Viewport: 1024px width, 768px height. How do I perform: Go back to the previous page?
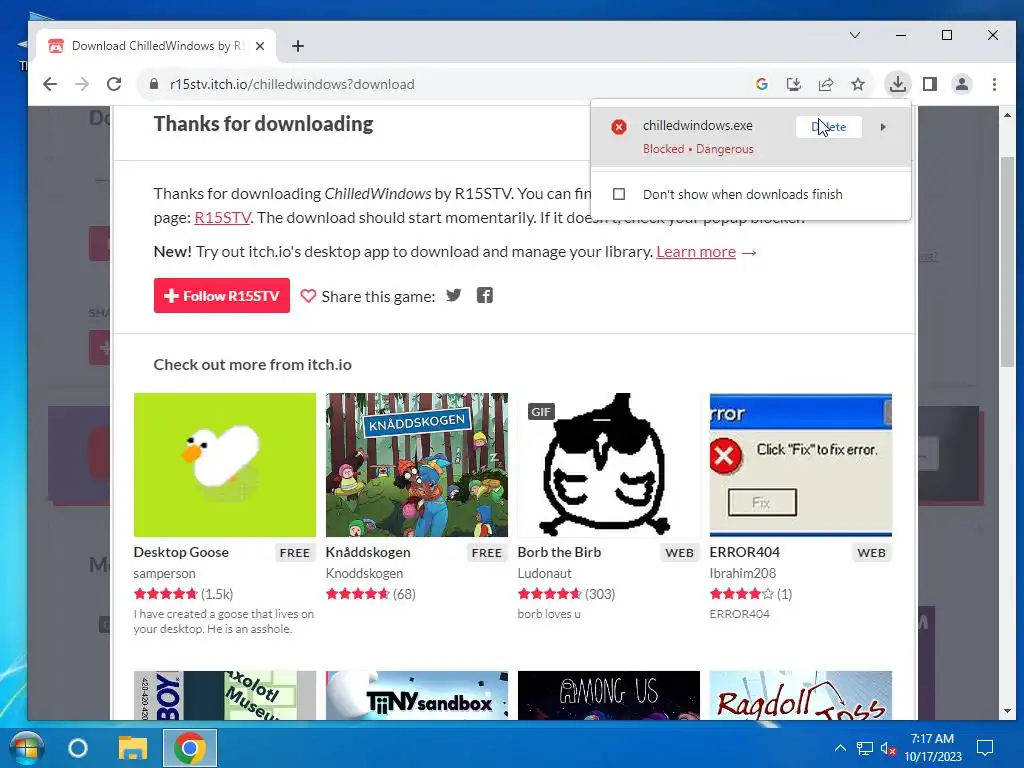tap(50, 84)
